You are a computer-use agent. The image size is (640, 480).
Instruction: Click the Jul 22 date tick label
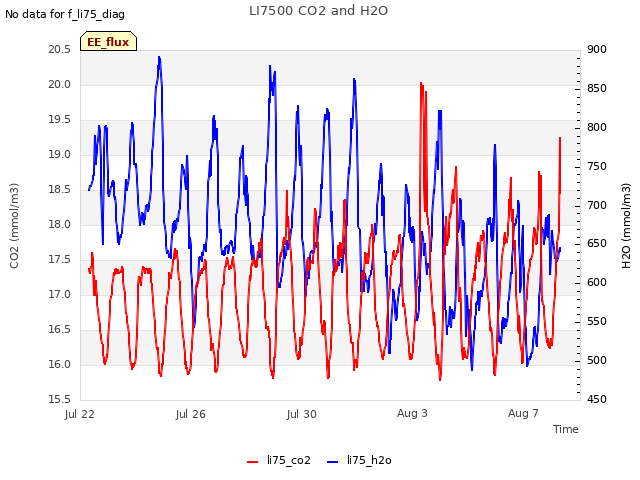80,414
